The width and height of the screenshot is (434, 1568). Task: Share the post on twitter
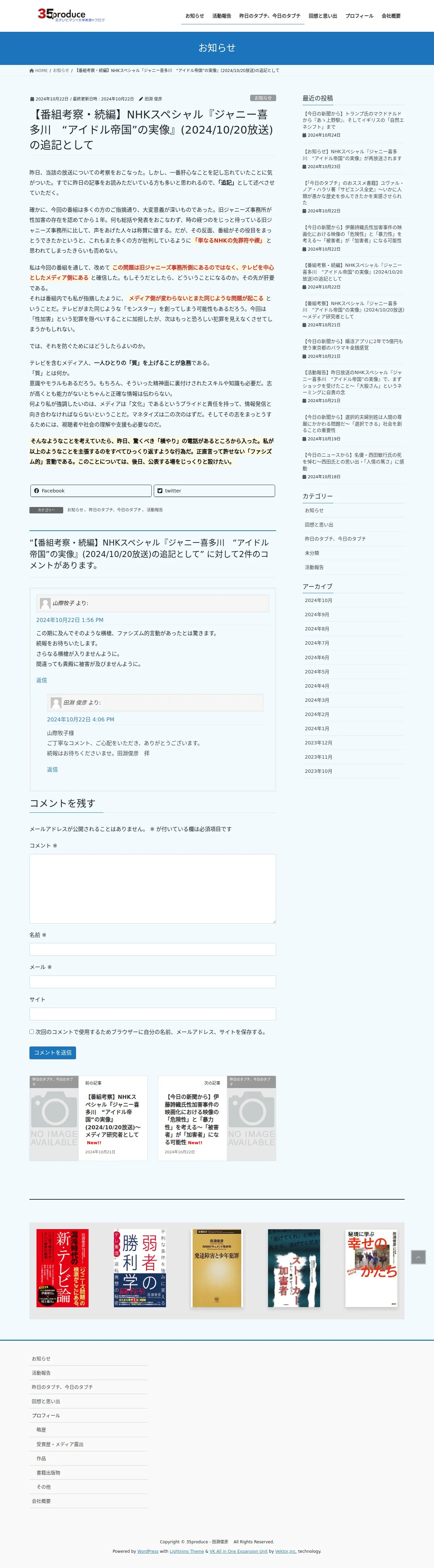click(214, 491)
